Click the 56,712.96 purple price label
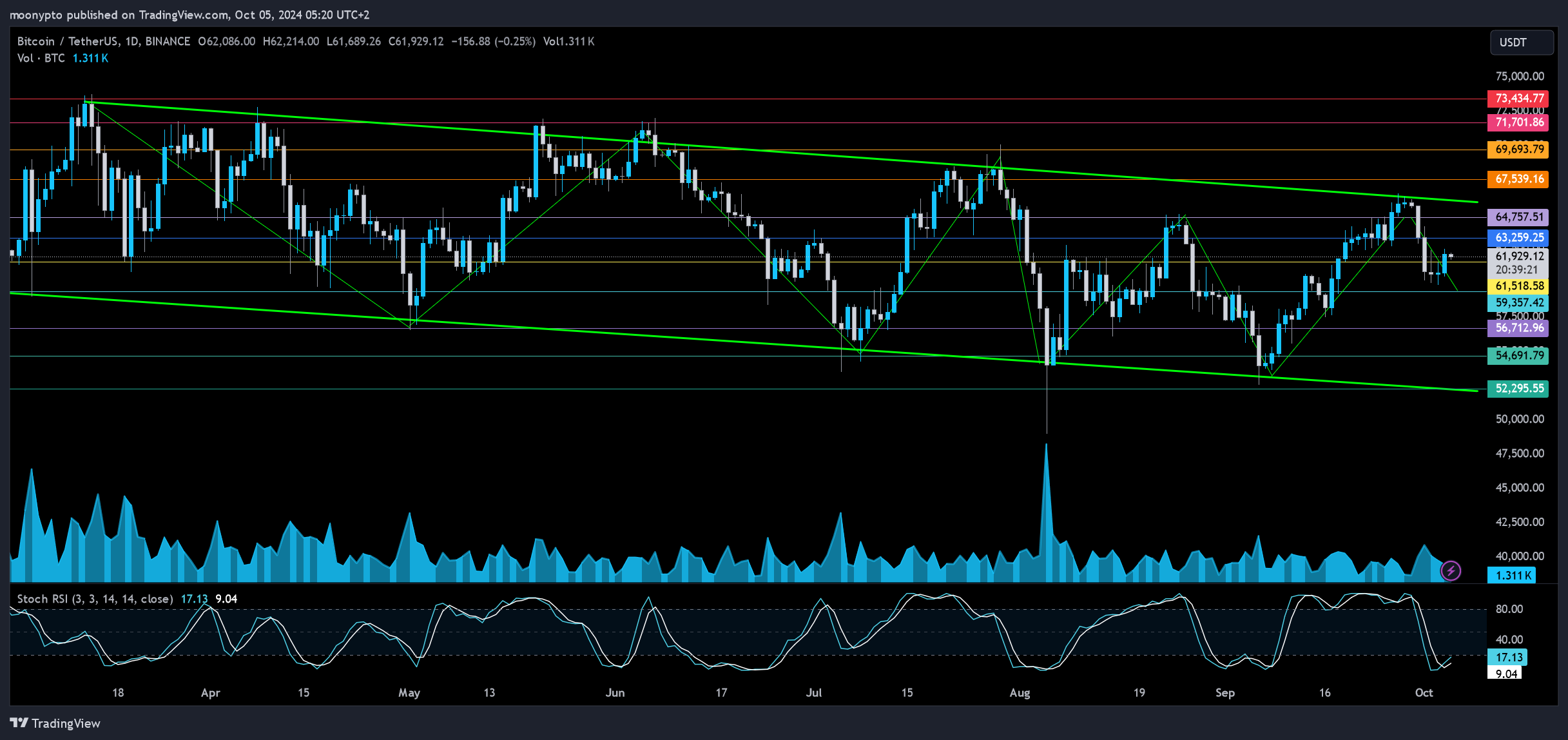This screenshot has height=740, width=1568. pos(1518,328)
